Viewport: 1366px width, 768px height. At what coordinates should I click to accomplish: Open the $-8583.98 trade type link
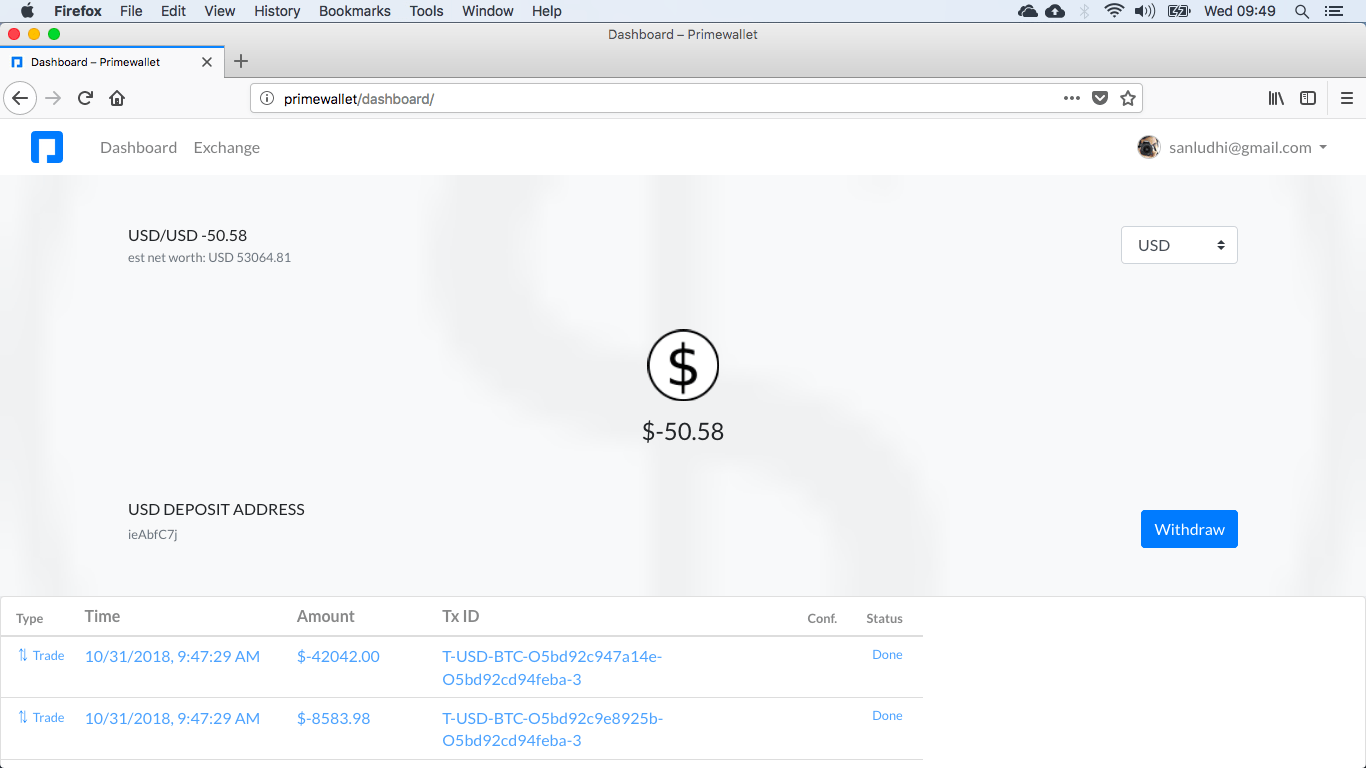coord(41,718)
